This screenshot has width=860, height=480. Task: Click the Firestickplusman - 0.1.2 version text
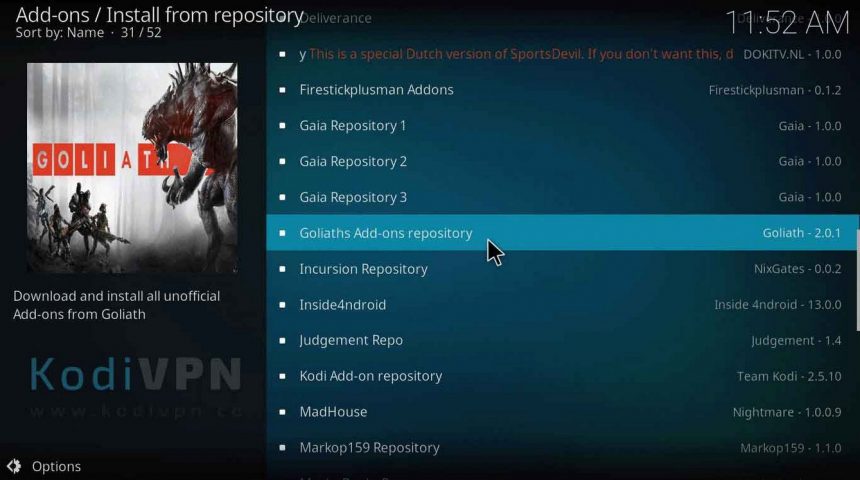pyautogui.click(x=775, y=90)
